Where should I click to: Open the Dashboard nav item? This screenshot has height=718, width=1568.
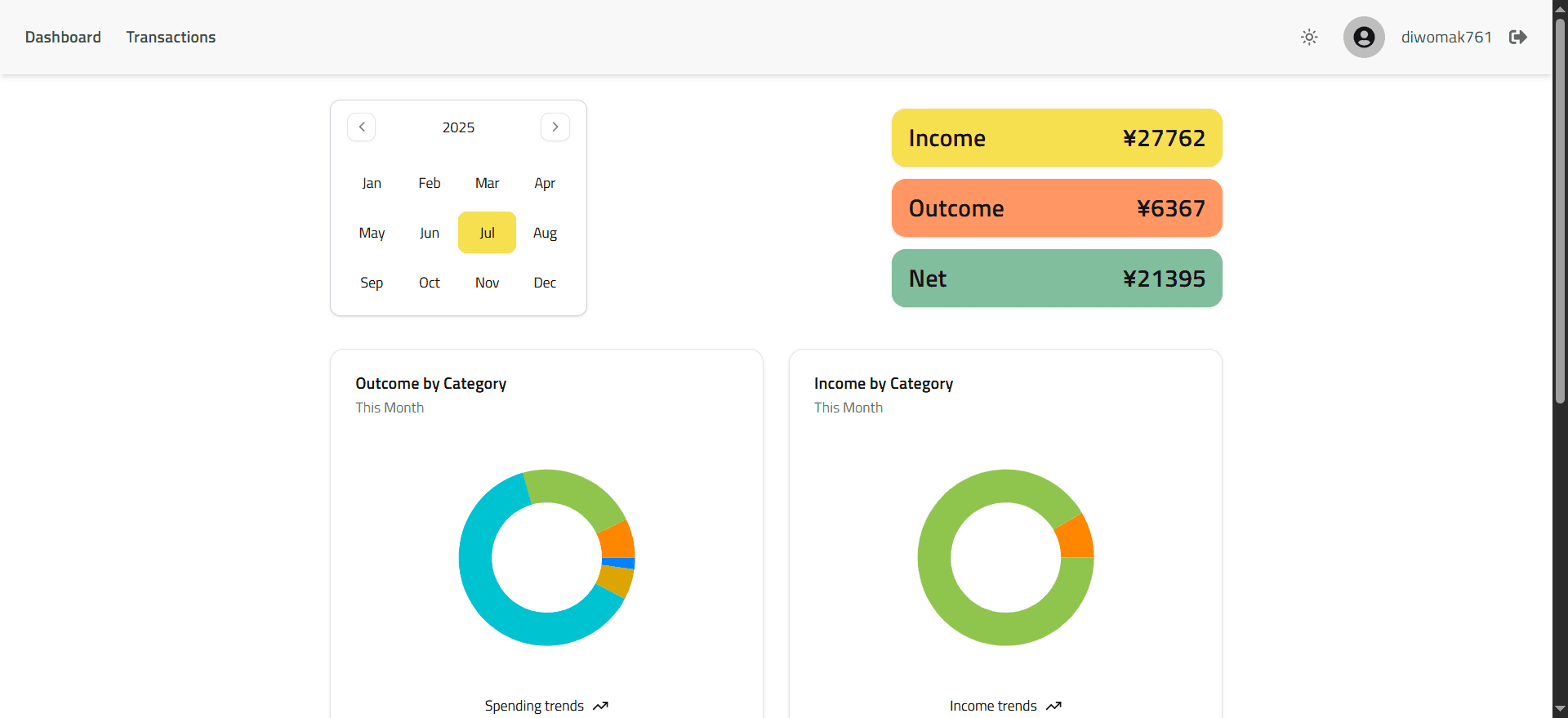[x=63, y=38]
